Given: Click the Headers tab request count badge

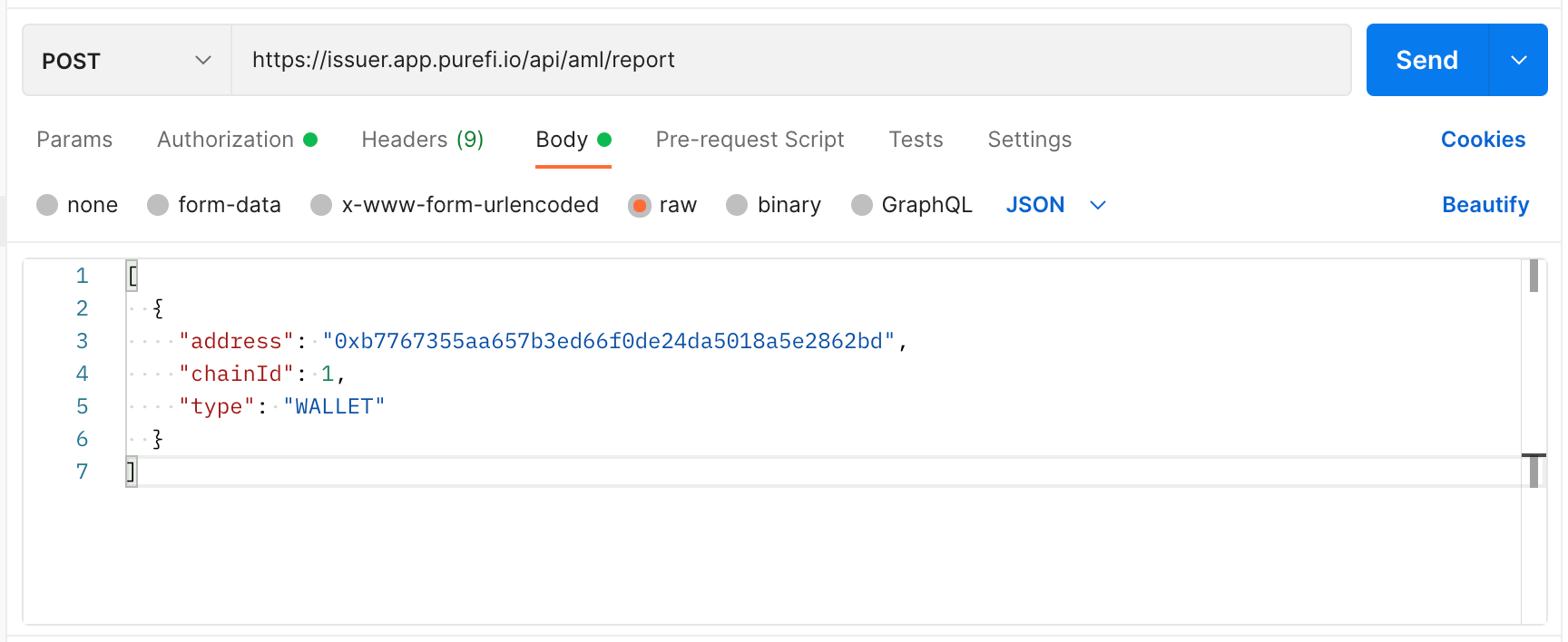Looking at the screenshot, I should tap(471, 139).
